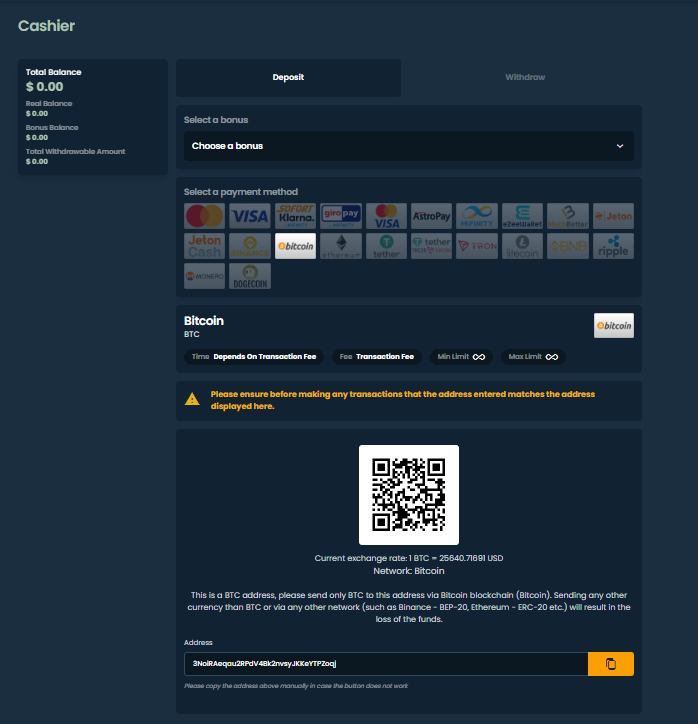The image size is (698, 724).
Task: Choose the standalone VISA payment option
Action: coord(250,216)
